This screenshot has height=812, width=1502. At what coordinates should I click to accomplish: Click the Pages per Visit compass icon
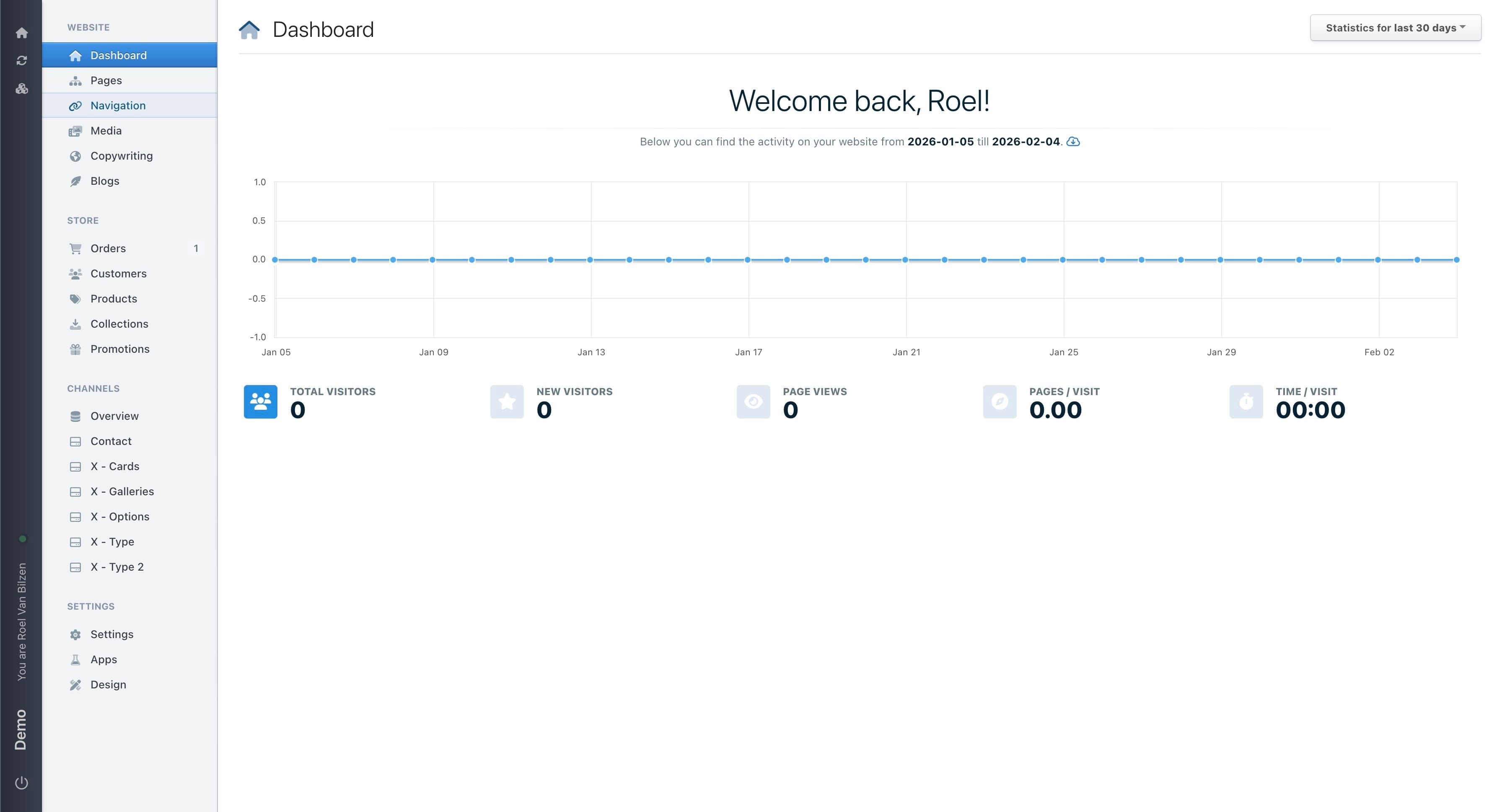pos(1000,402)
